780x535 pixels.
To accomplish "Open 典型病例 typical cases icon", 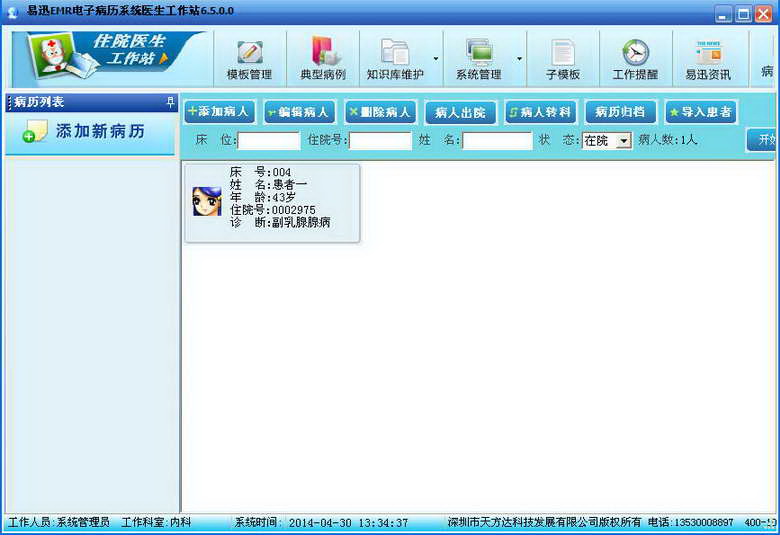I will click(x=323, y=58).
